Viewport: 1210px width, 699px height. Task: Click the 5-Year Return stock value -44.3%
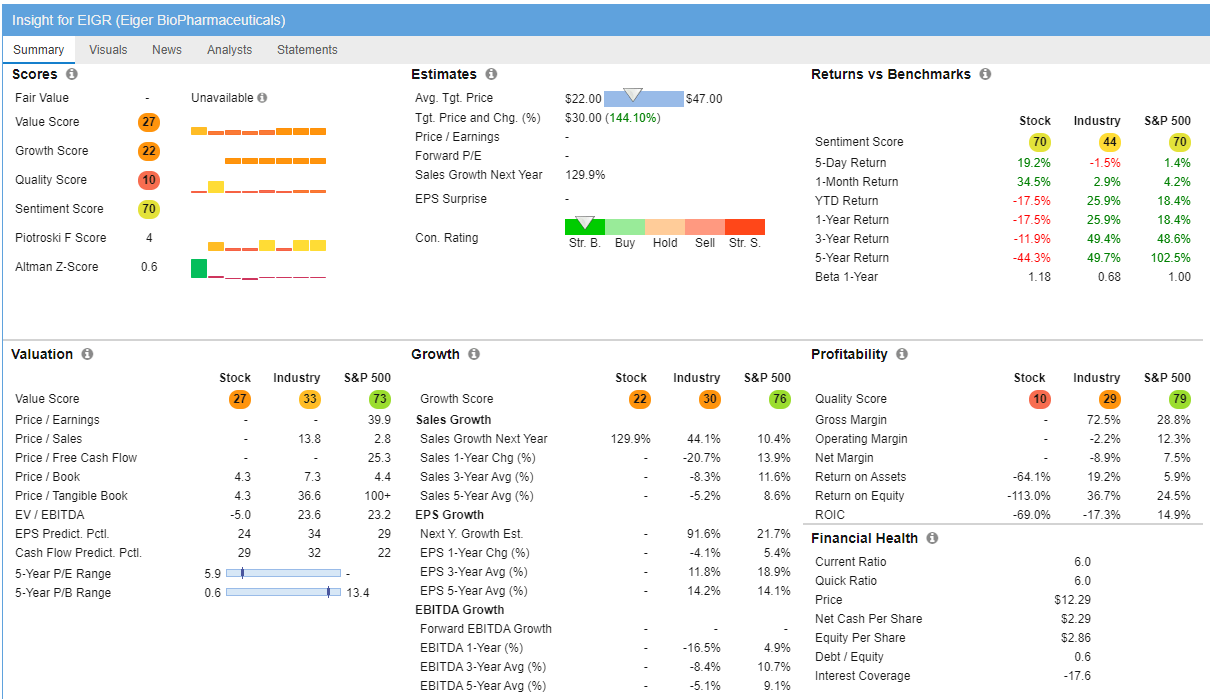tap(1032, 258)
